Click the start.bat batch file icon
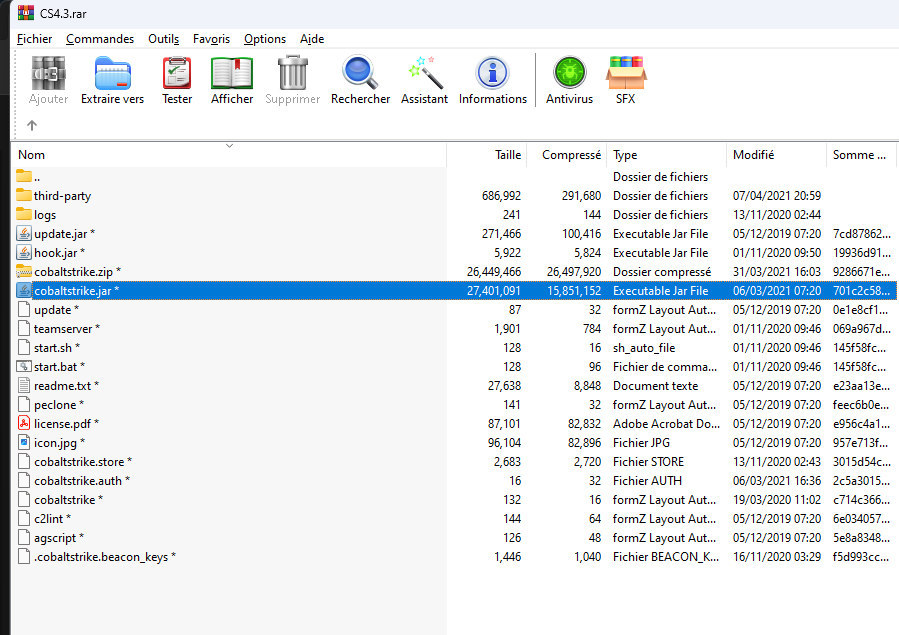The height and width of the screenshot is (635, 899). 24,366
